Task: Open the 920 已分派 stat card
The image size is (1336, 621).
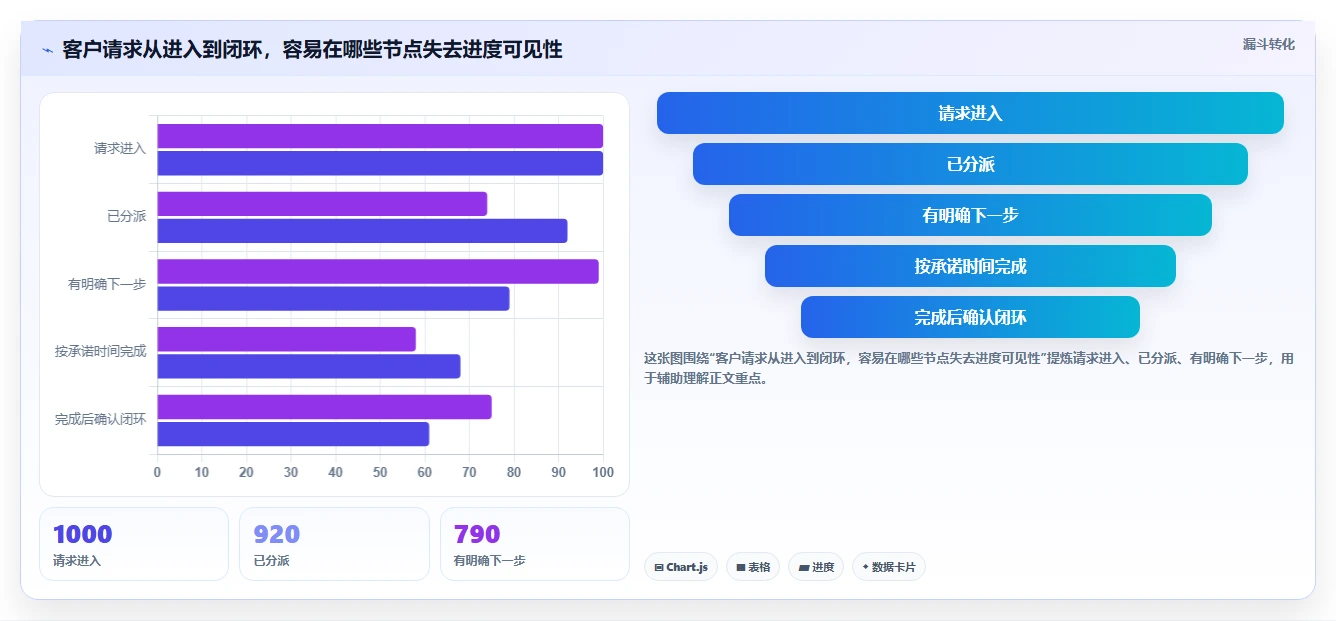Action: point(334,544)
